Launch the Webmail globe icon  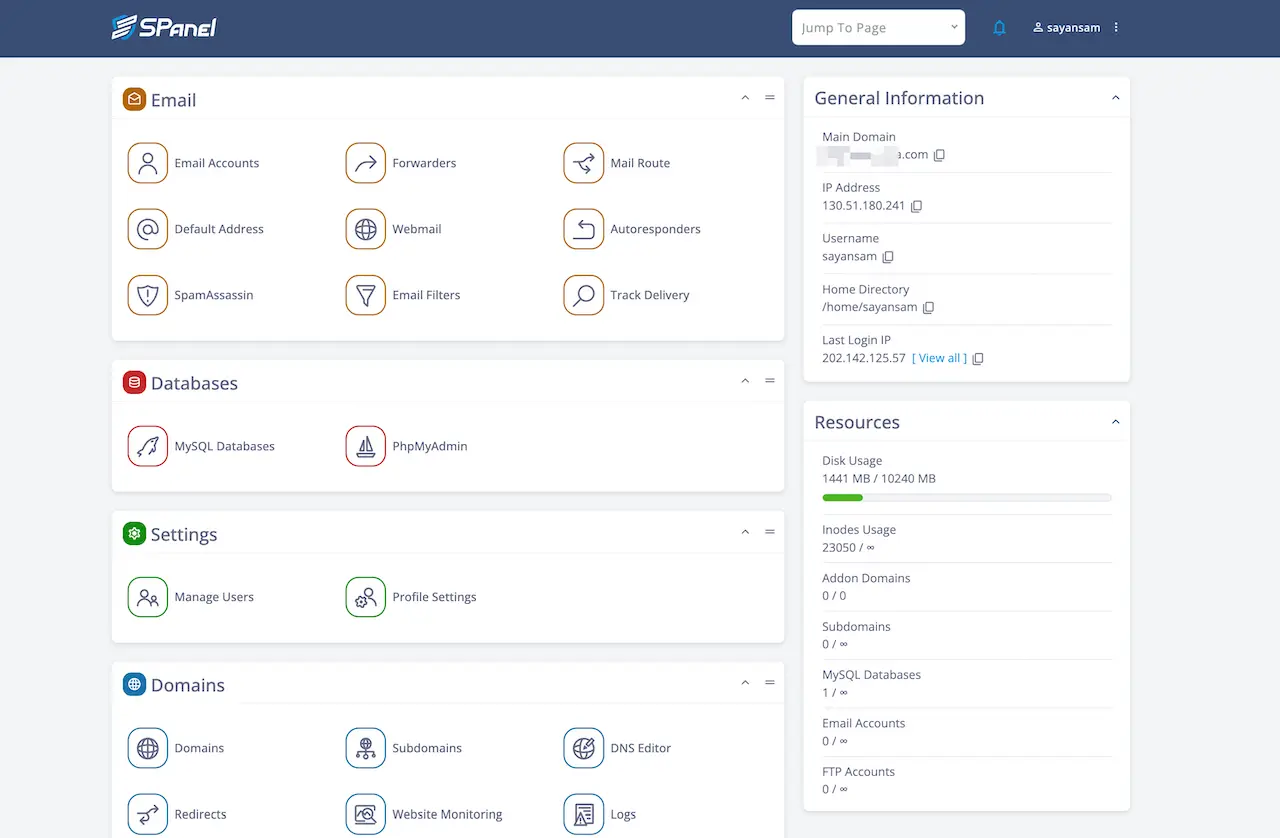click(x=366, y=229)
